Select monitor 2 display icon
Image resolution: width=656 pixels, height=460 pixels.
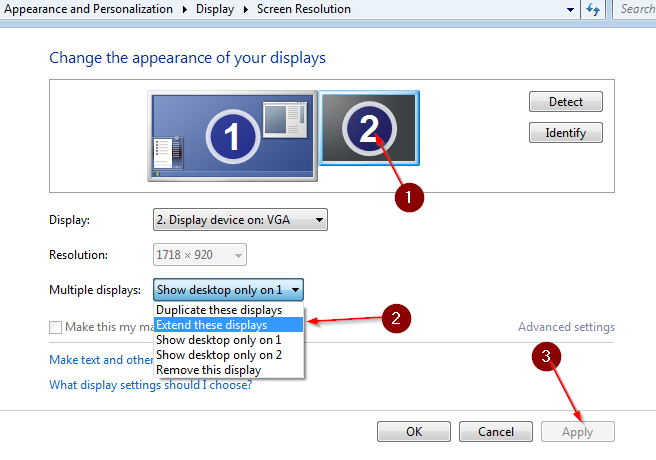click(x=369, y=127)
